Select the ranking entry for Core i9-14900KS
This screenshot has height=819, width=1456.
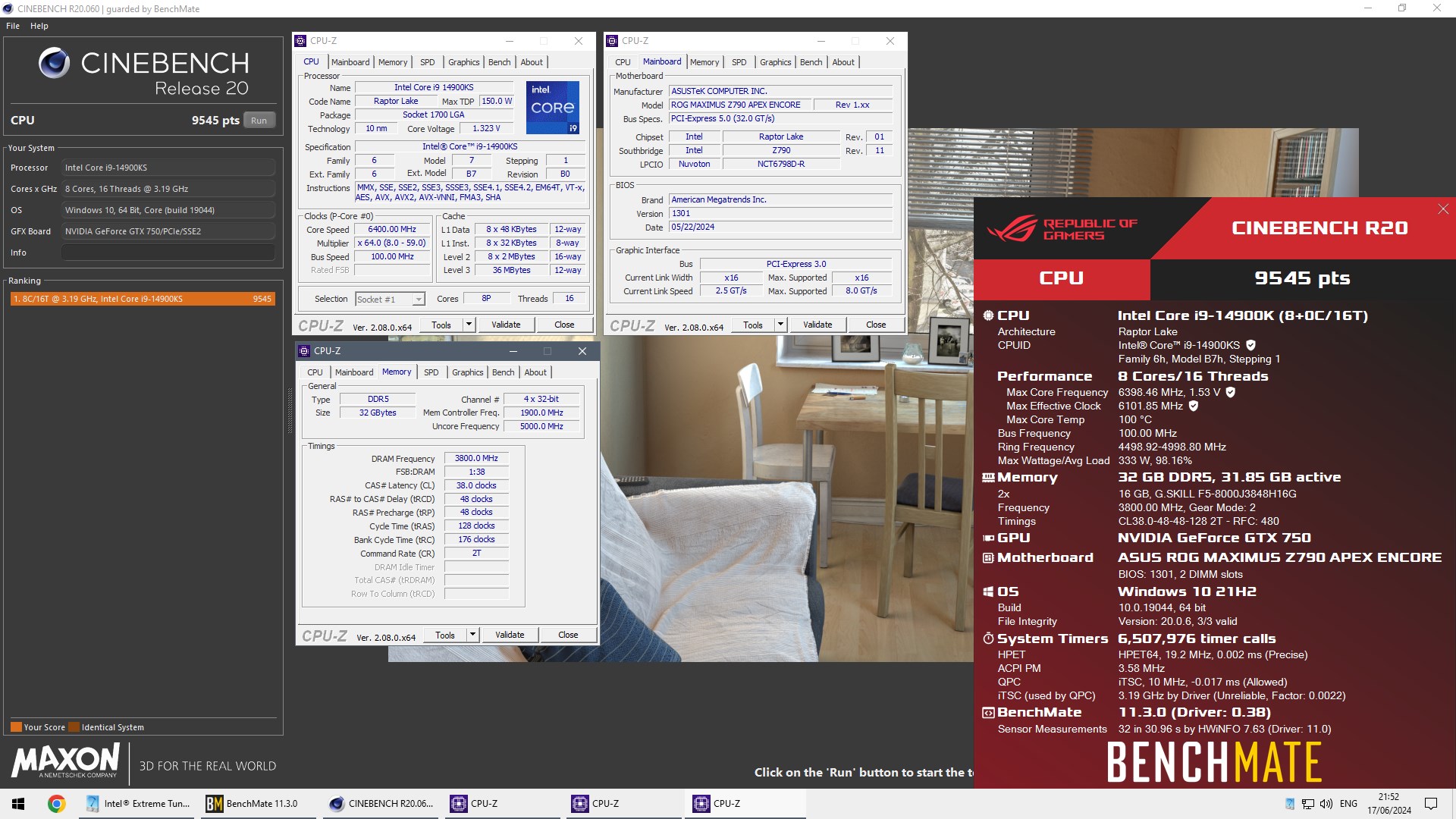[x=143, y=299]
